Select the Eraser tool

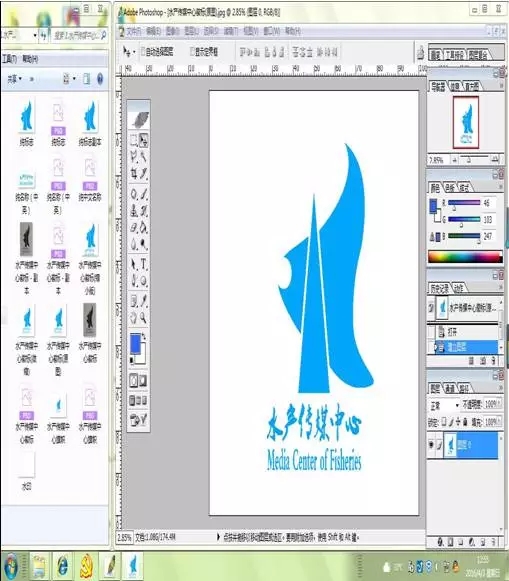click(x=134, y=228)
